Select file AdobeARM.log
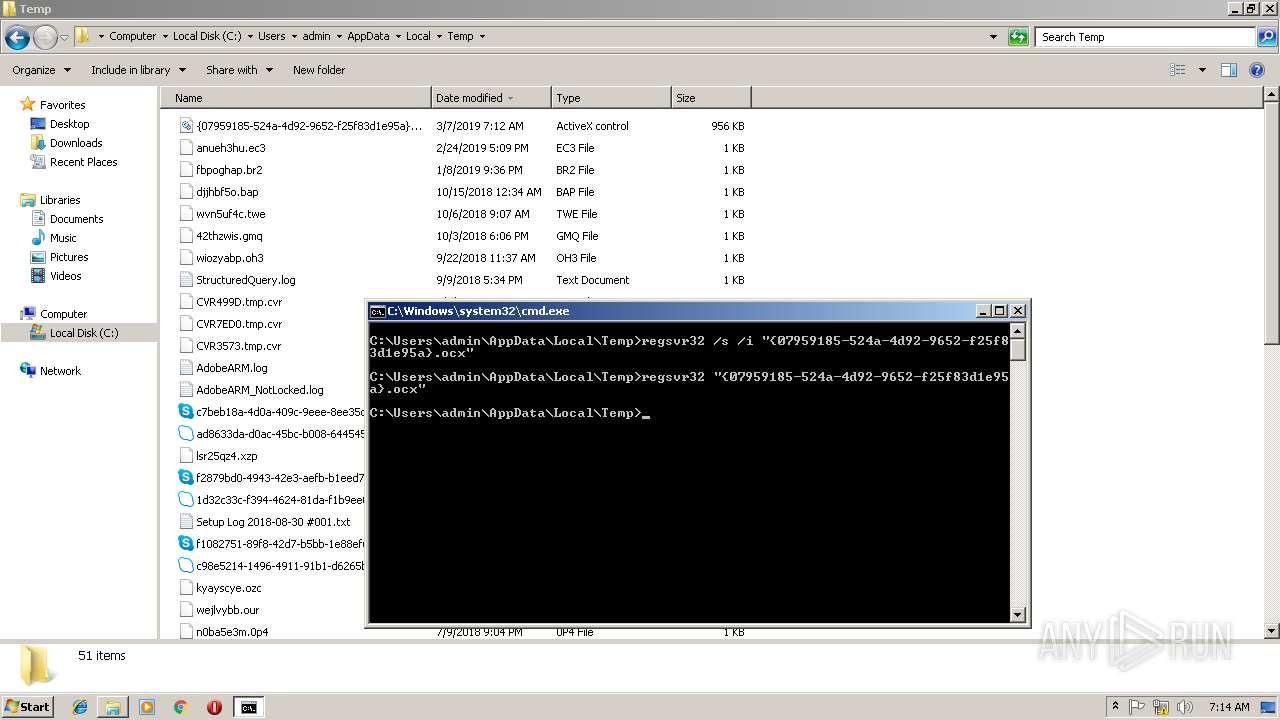 click(x=232, y=368)
